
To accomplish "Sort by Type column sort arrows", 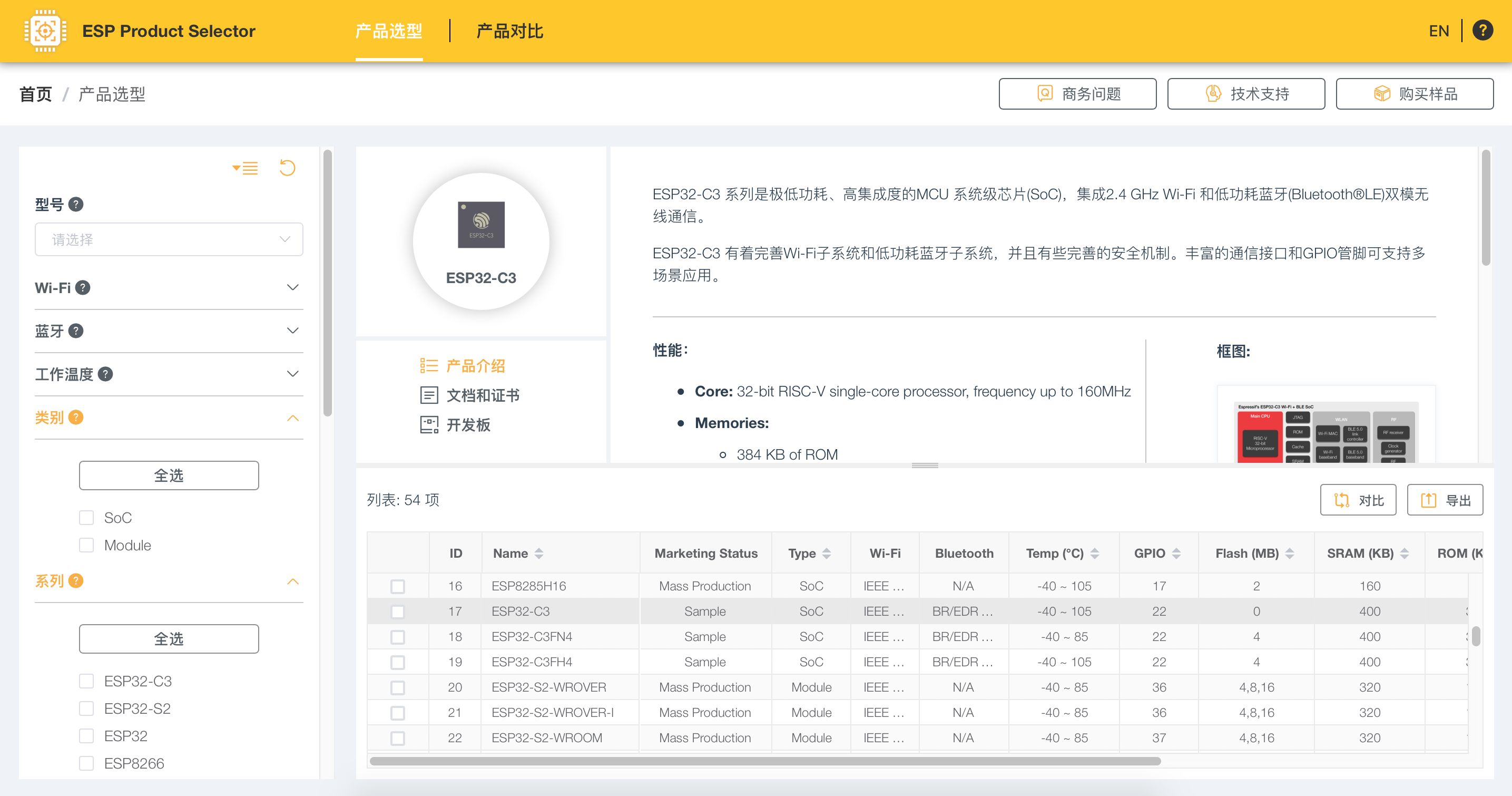I will [827, 553].
